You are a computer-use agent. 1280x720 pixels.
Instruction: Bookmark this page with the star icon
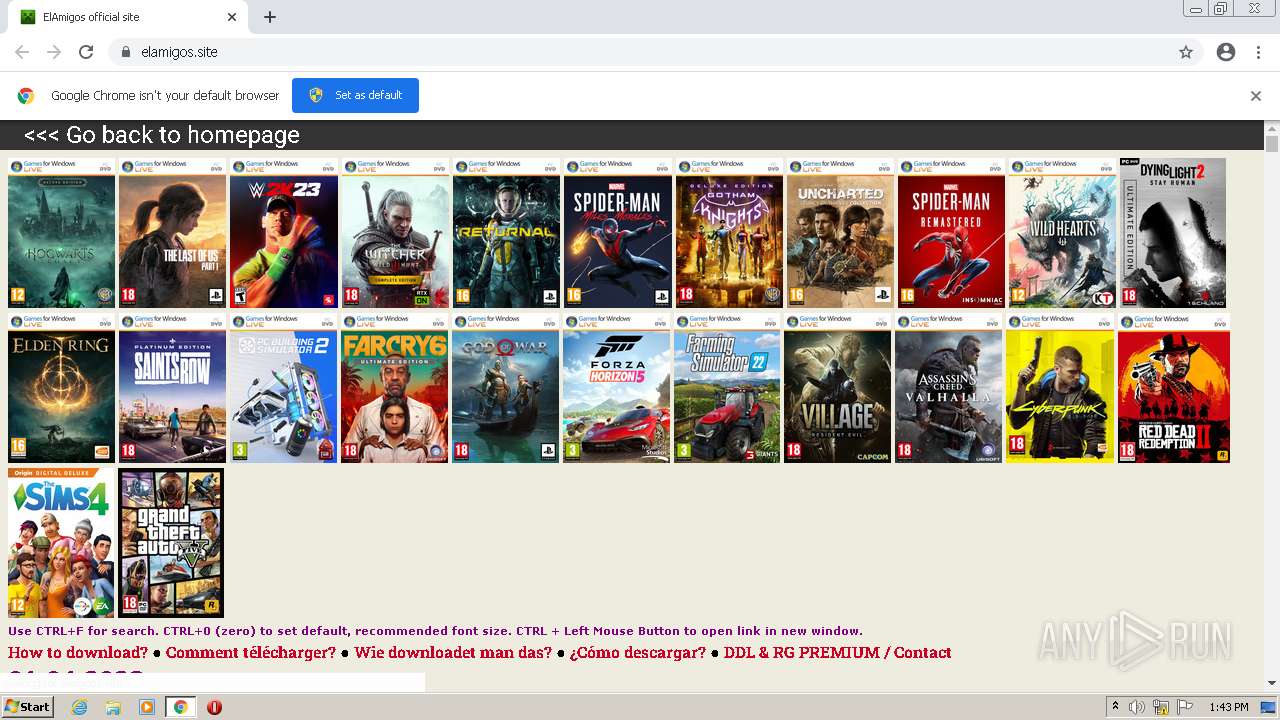pos(1186,52)
